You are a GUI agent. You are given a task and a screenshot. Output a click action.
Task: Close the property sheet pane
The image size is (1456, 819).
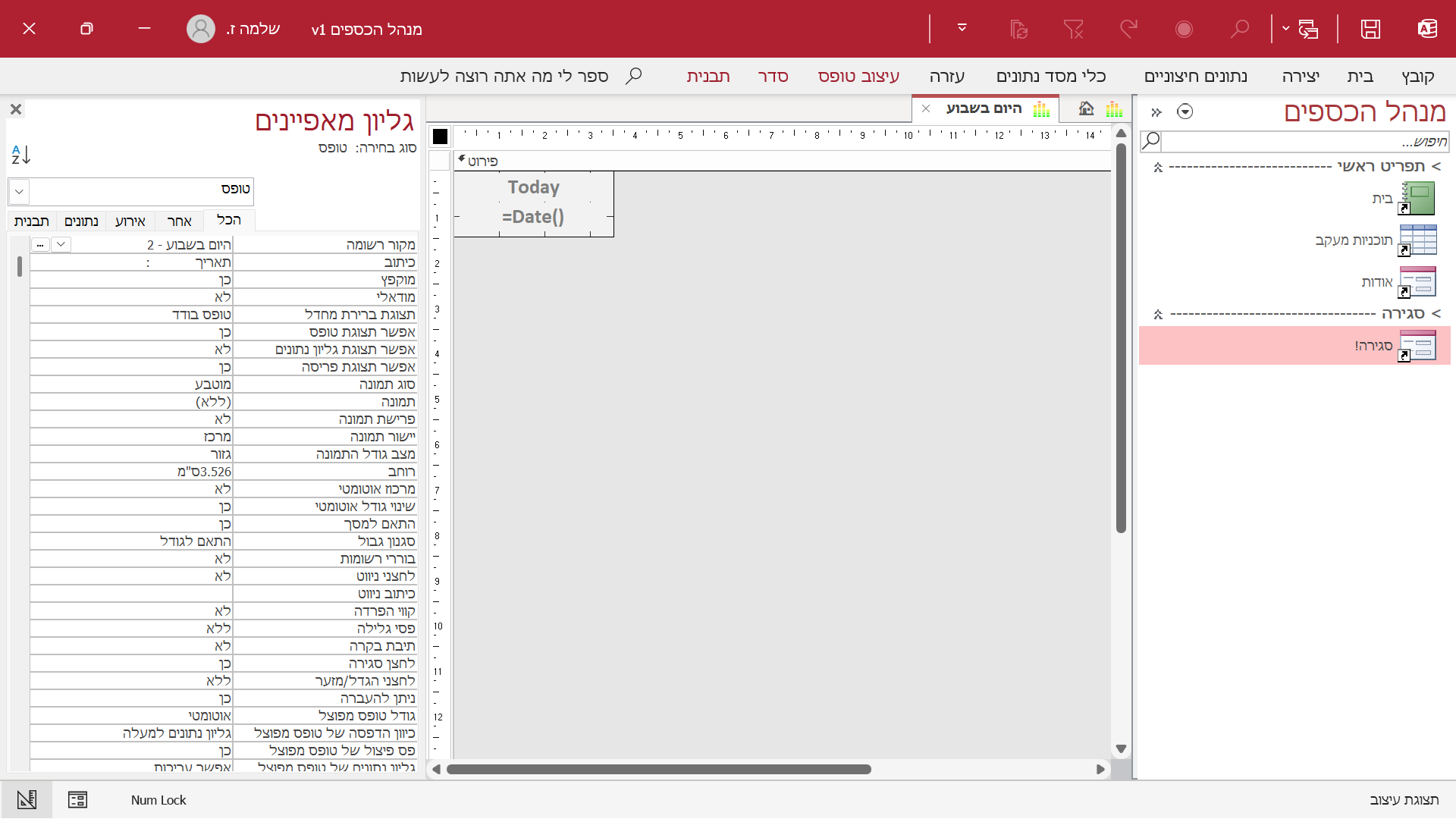coord(16,109)
